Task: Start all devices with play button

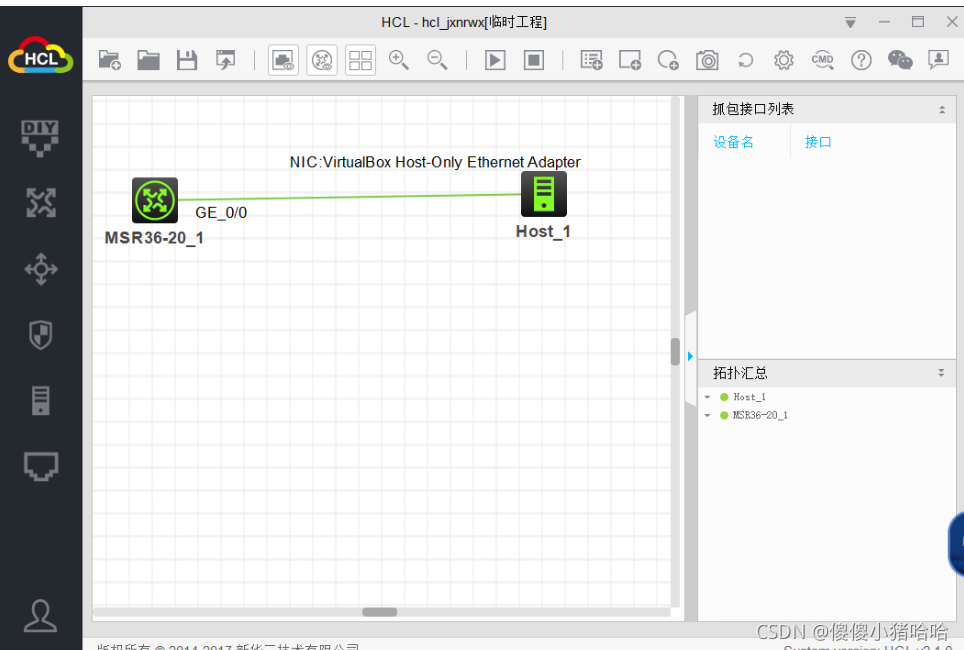Action: pyautogui.click(x=495, y=60)
